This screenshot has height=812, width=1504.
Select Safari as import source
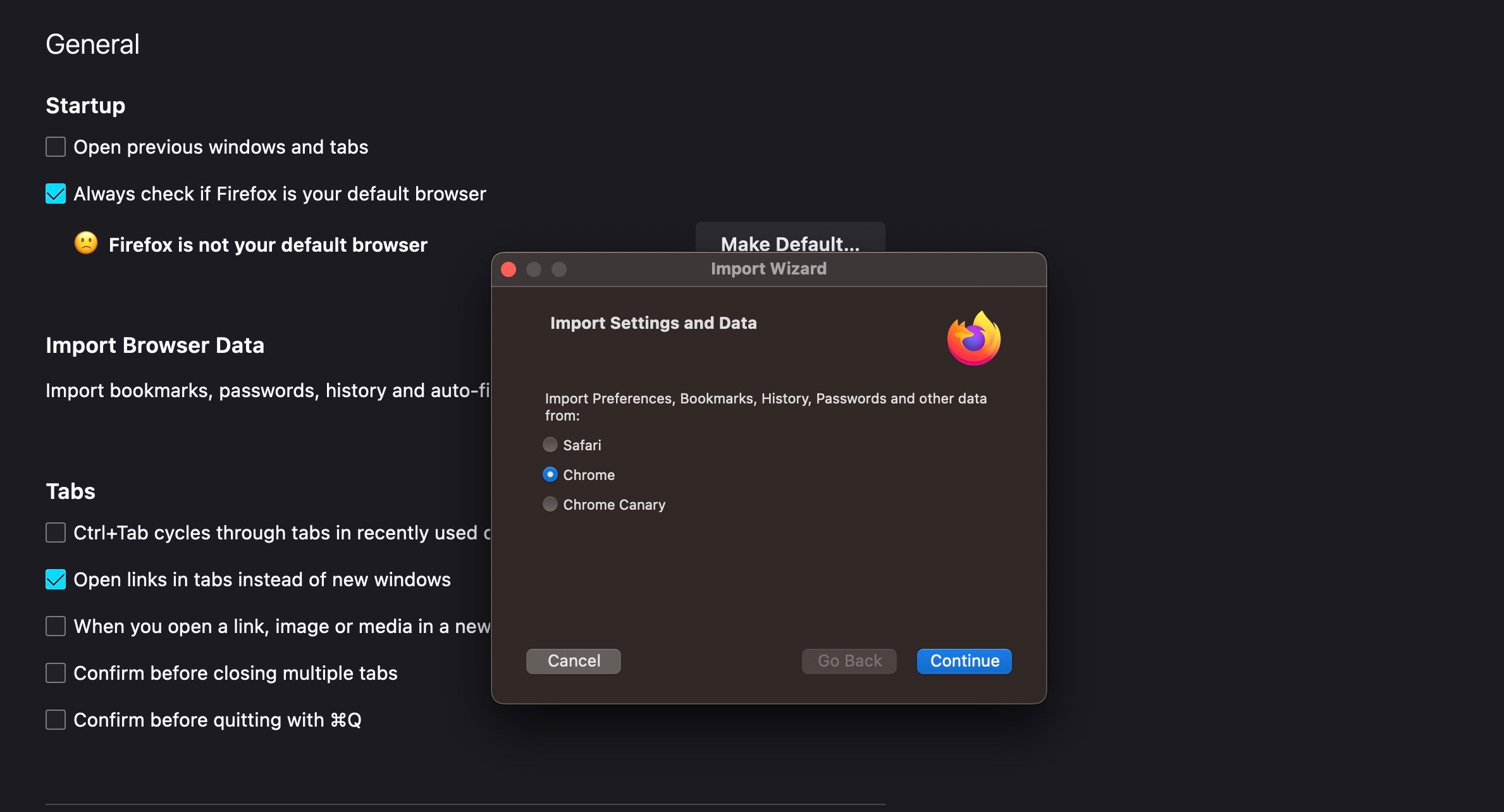click(x=550, y=445)
